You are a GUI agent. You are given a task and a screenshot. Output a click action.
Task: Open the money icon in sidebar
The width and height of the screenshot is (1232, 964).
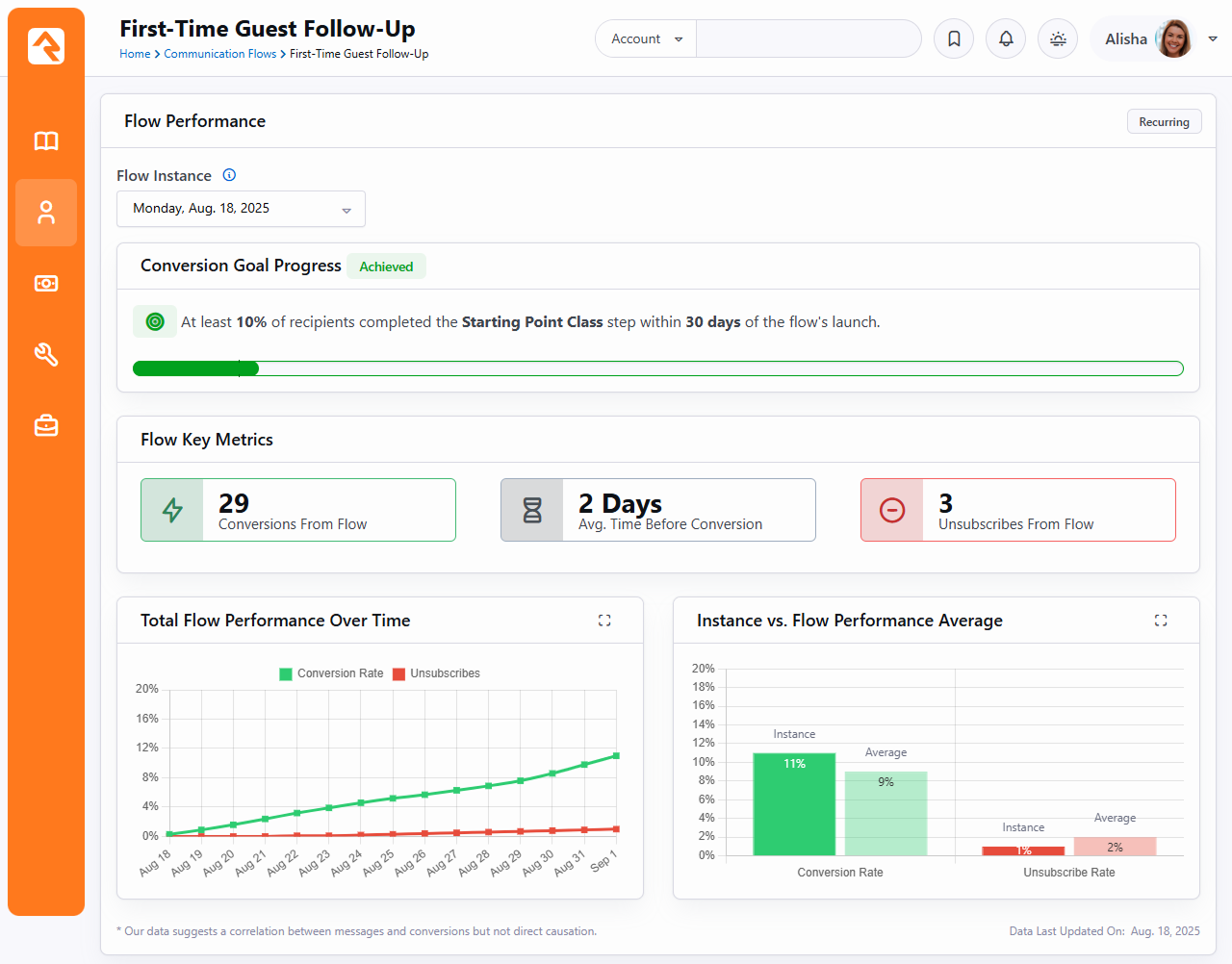coord(46,284)
